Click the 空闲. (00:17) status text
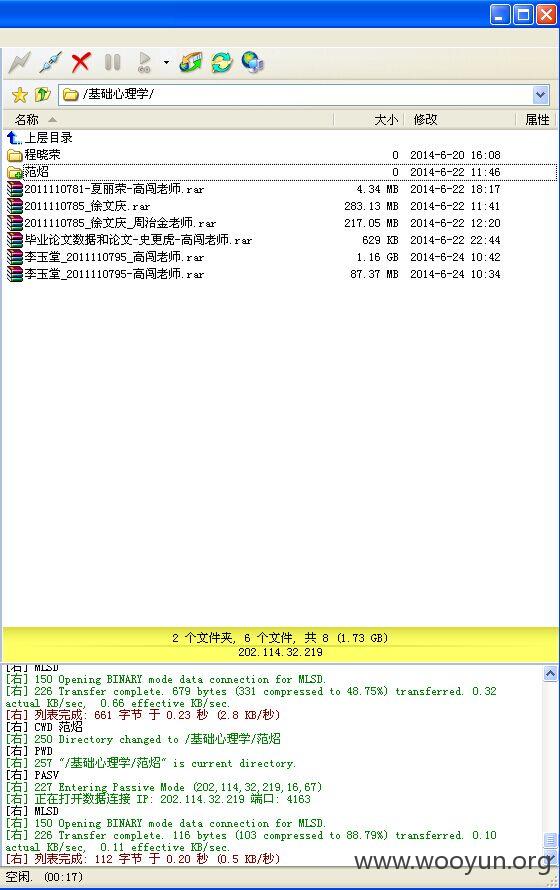 click(44, 877)
